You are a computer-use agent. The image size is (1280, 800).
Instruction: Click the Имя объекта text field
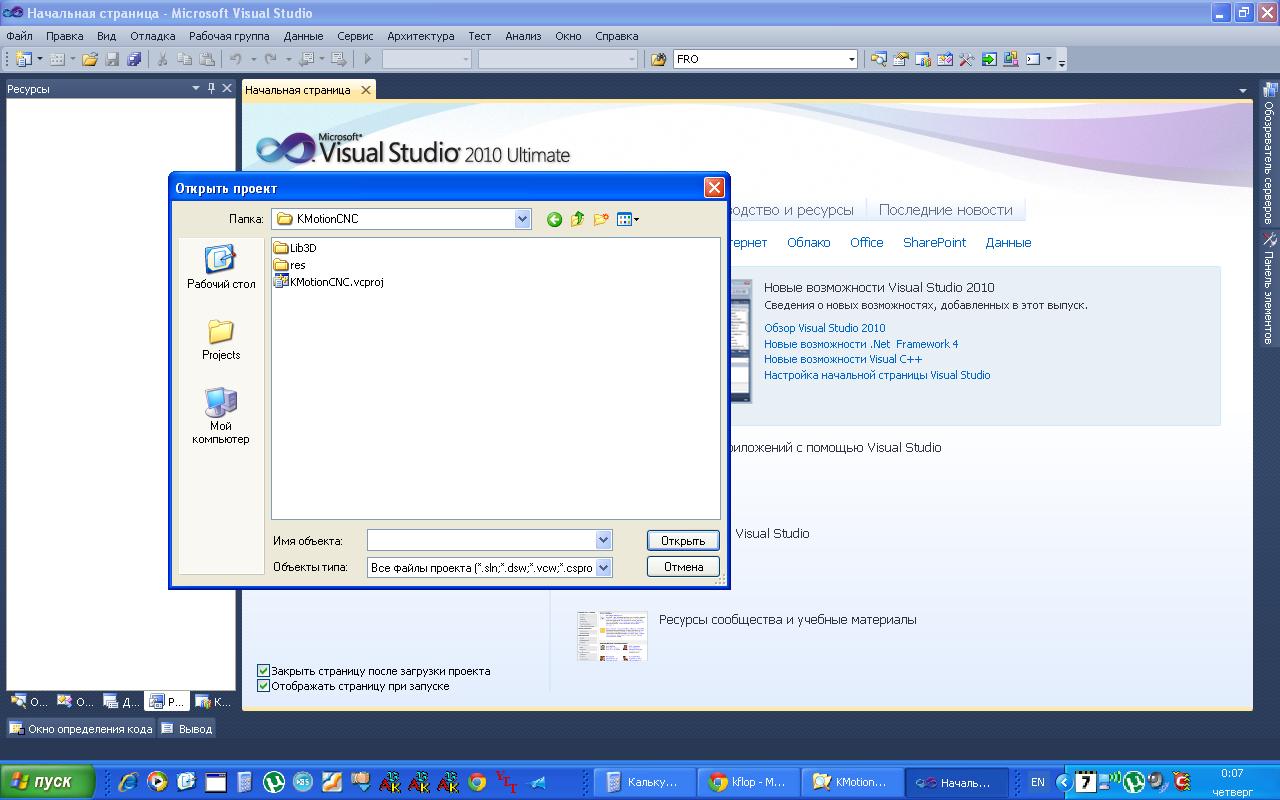(482, 540)
